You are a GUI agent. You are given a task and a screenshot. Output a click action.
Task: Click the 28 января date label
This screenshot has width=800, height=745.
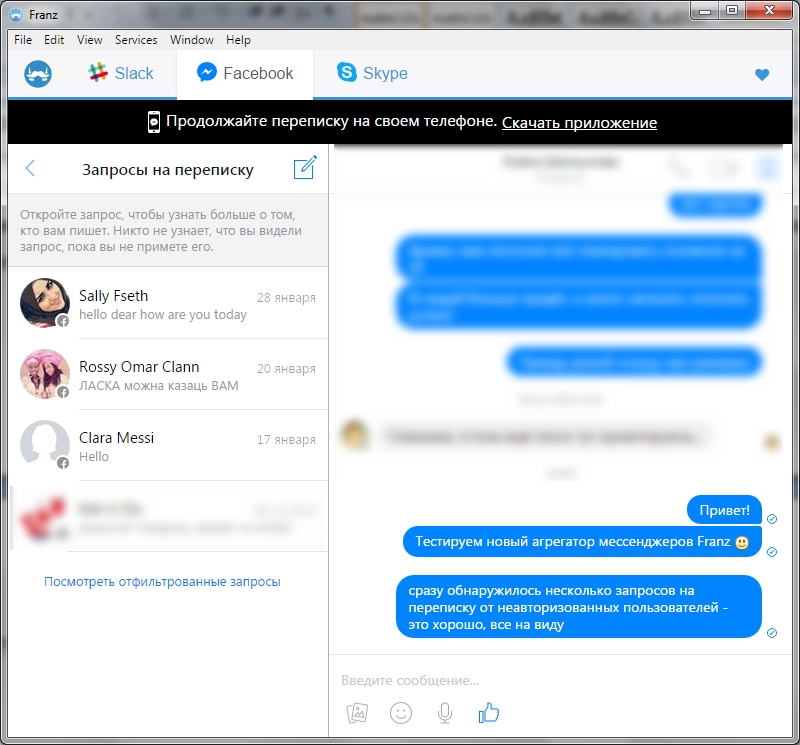click(286, 297)
